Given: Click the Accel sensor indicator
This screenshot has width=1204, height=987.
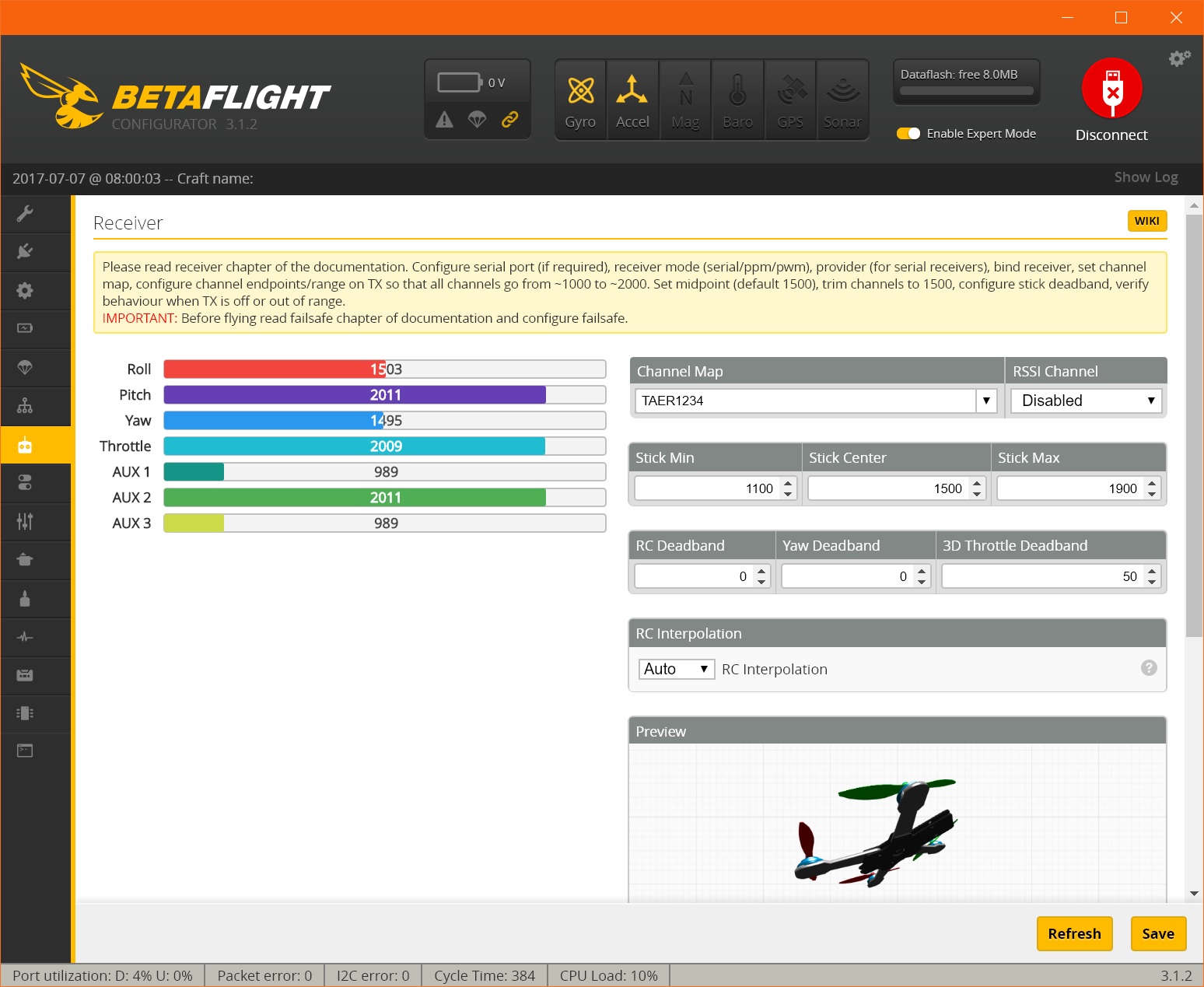Looking at the screenshot, I should coord(632,101).
